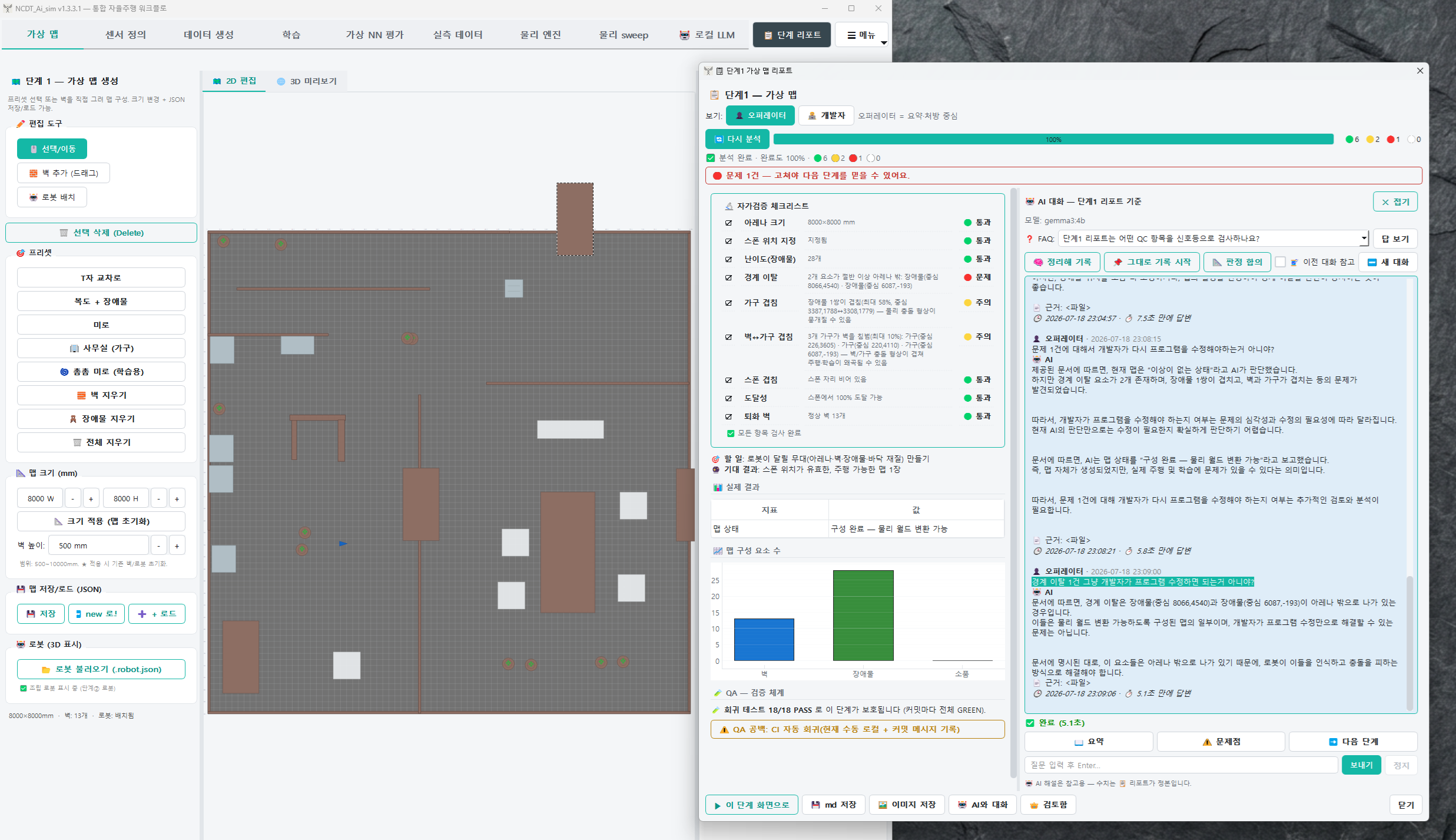
Task: Click the 전체 지우기 button
Action: (x=101, y=442)
